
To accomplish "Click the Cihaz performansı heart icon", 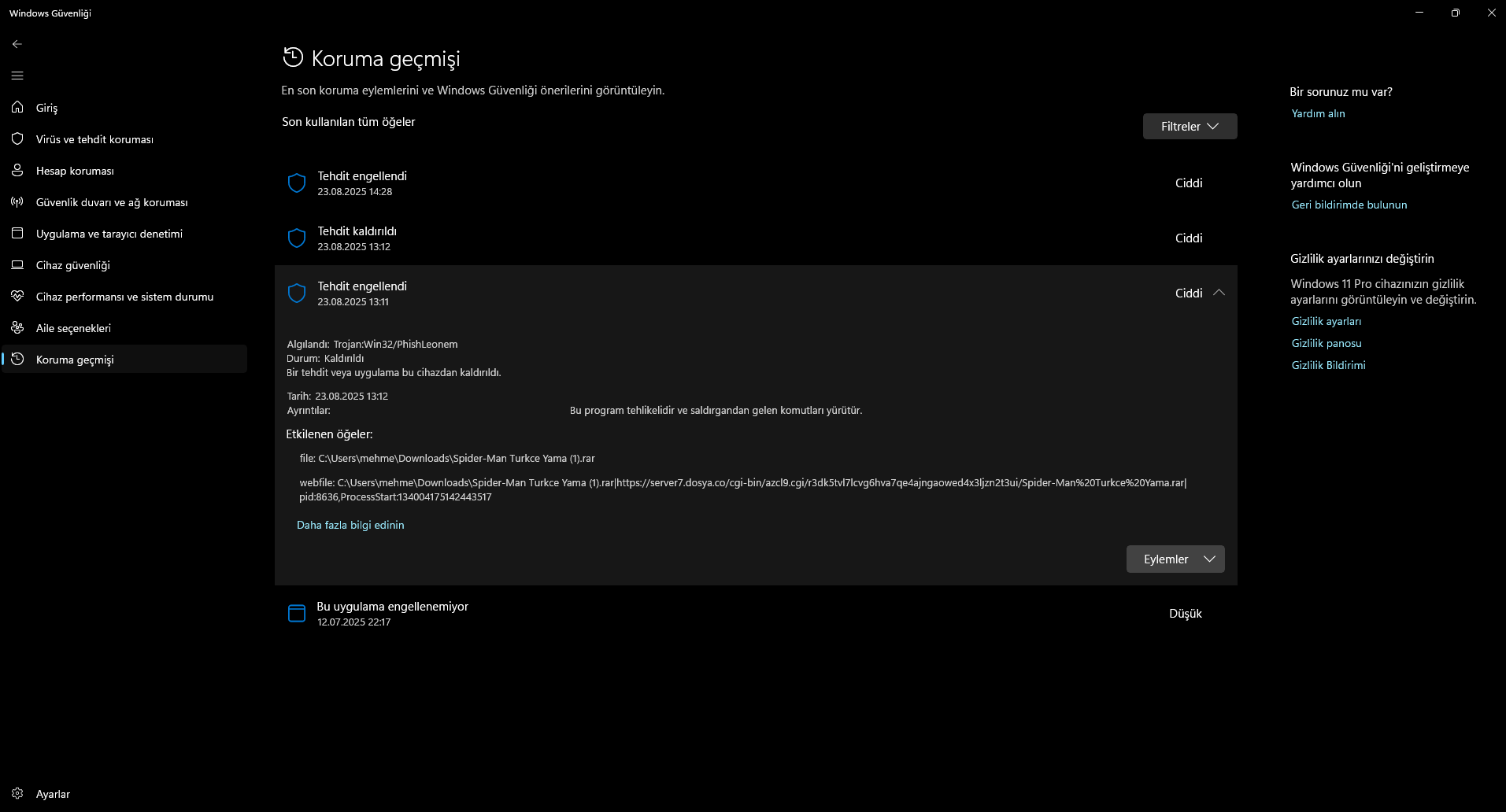I will pos(17,296).
